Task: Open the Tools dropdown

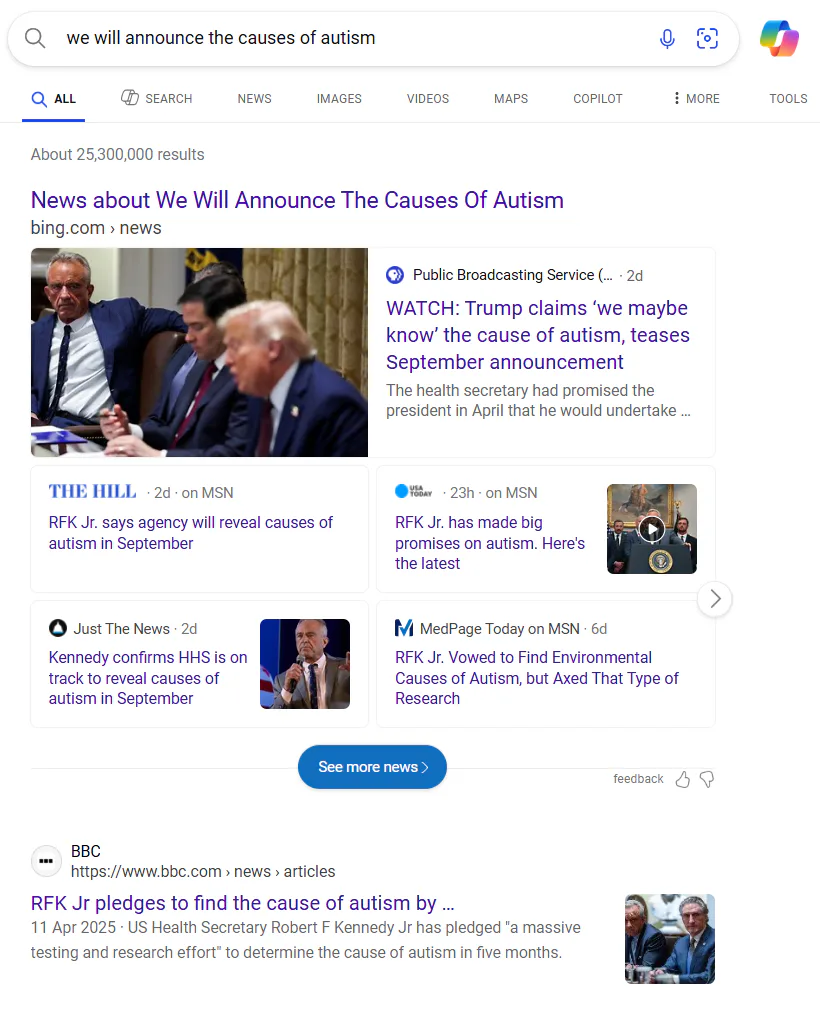Action: click(x=788, y=98)
